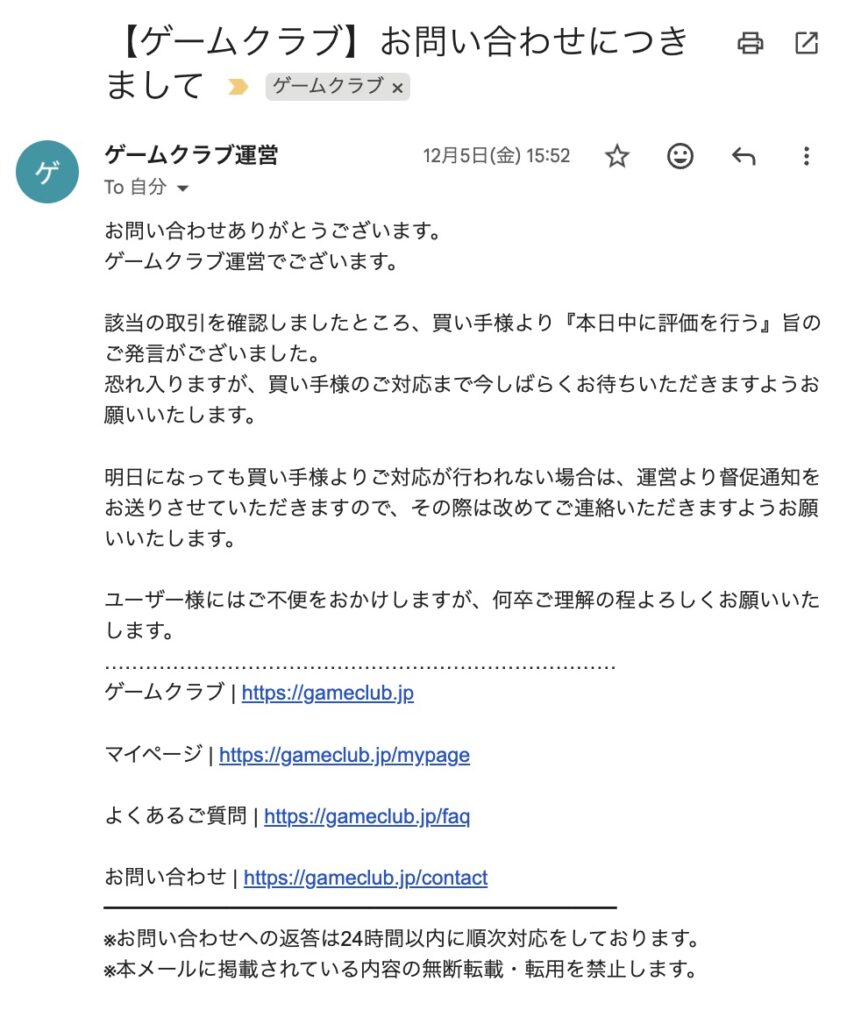Click the To 自分 recipient text
The image size is (854, 1024).
click(135, 188)
